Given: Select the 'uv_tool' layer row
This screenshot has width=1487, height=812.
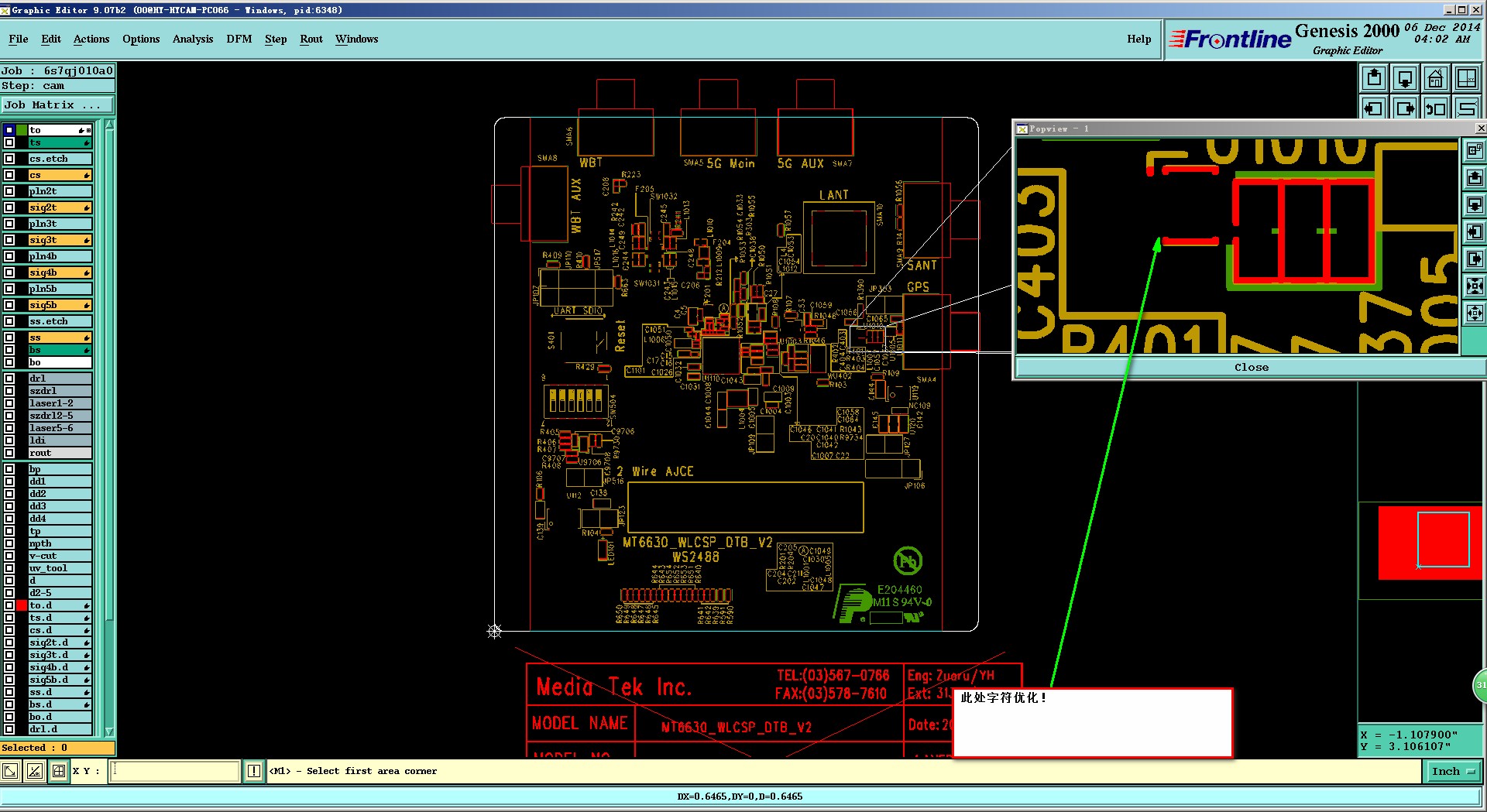Looking at the screenshot, I should (x=60, y=568).
